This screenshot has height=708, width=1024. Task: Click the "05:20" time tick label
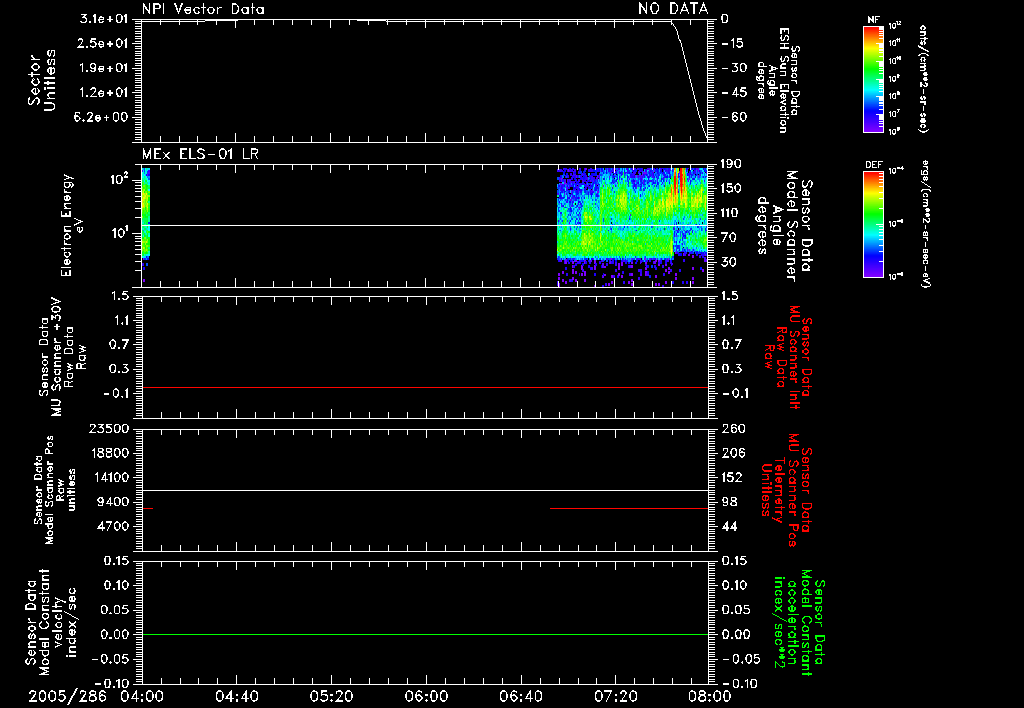(x=331, y=696)
